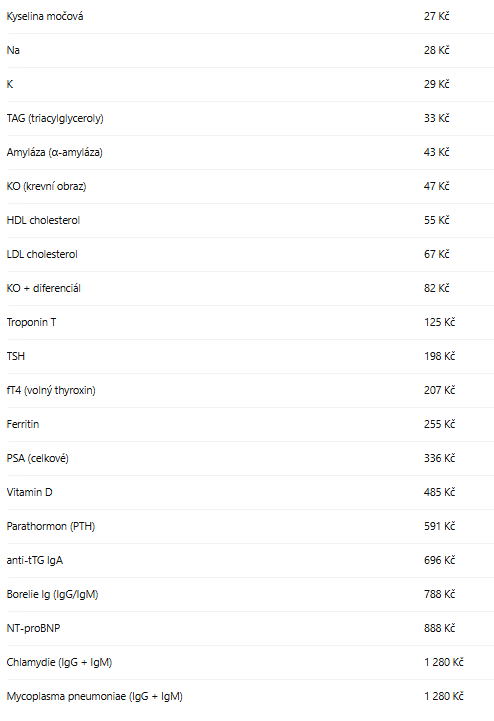Image resolution: width=494 pixels, height=721 pixels.
Task: Select anti-tTG IgA row
Action: [x=250, y=561]
